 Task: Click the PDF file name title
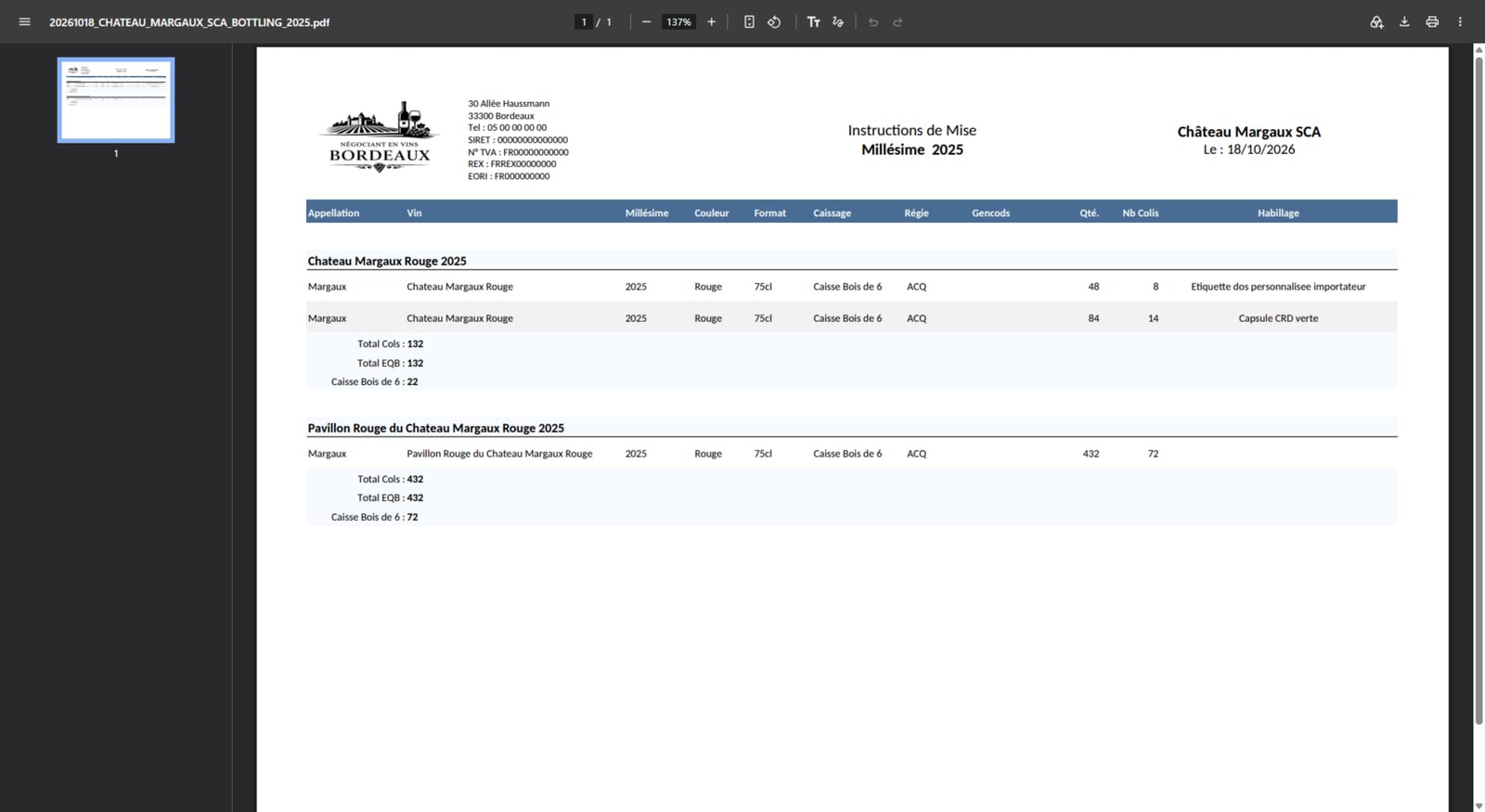click(x=189, y=22)
